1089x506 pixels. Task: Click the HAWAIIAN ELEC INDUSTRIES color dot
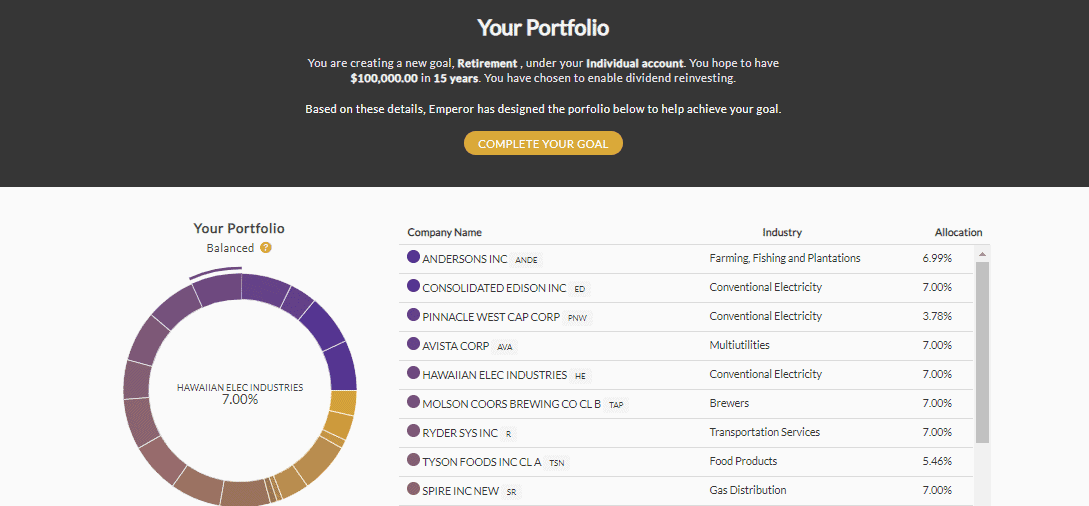(413, 373)
